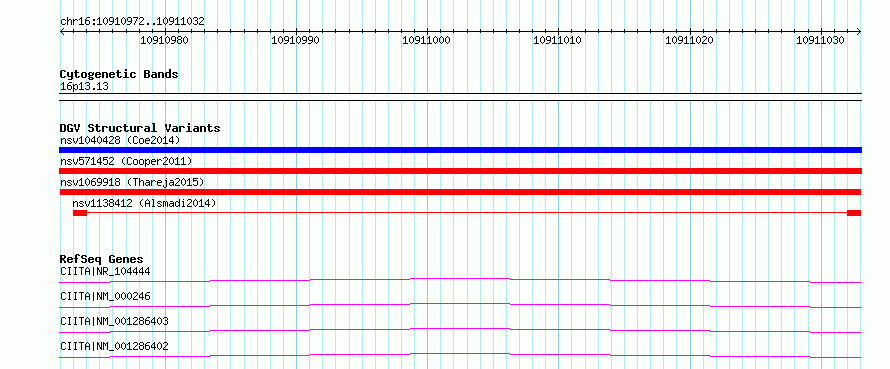Click ruler tick label 10911010
890x369 pixels.
click(x=558, y=40)
